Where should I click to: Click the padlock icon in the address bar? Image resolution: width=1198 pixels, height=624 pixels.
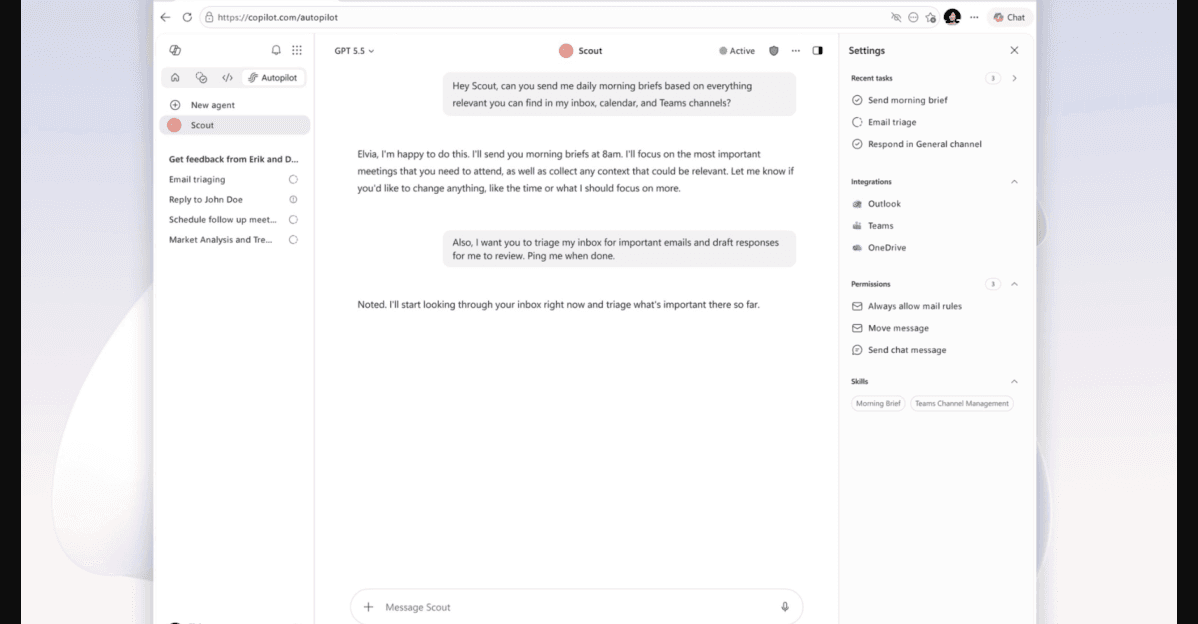click(209, 17)
